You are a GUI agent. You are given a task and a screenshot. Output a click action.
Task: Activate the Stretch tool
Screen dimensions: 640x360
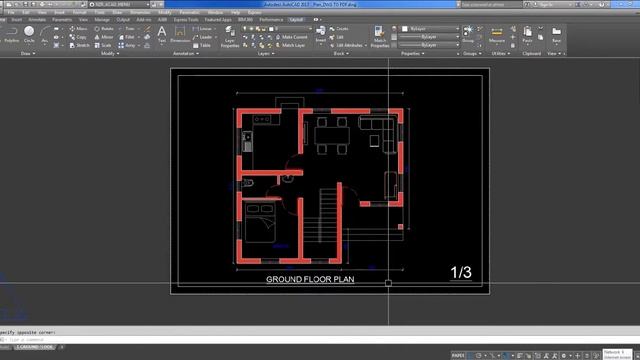pos(79,45)
